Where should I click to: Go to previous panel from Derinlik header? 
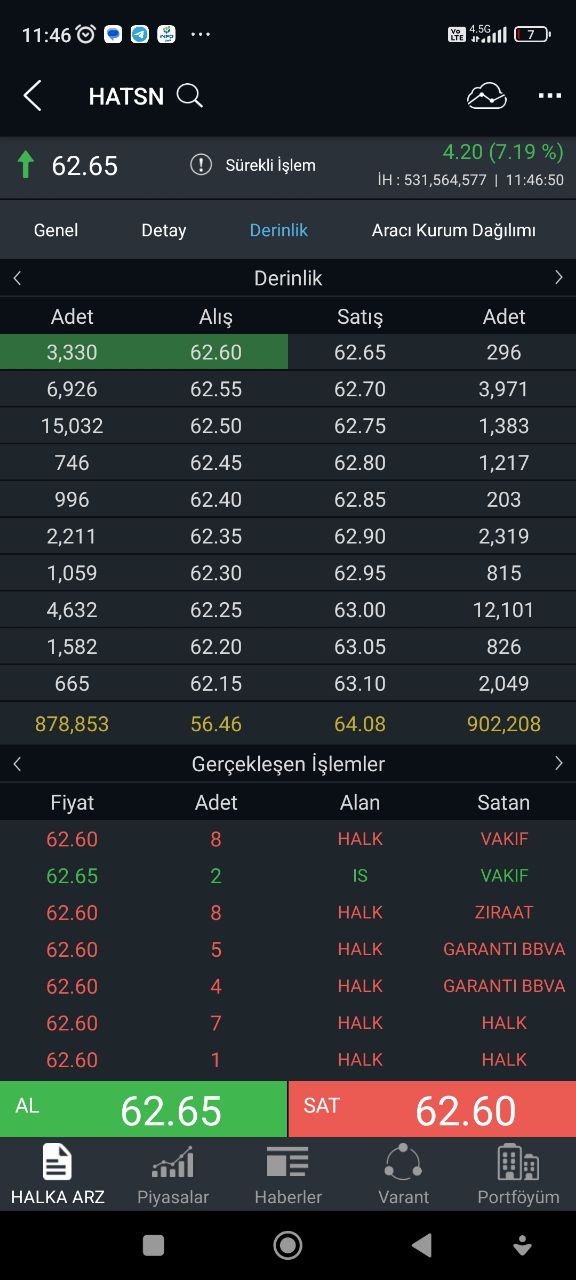coord(17,278)
